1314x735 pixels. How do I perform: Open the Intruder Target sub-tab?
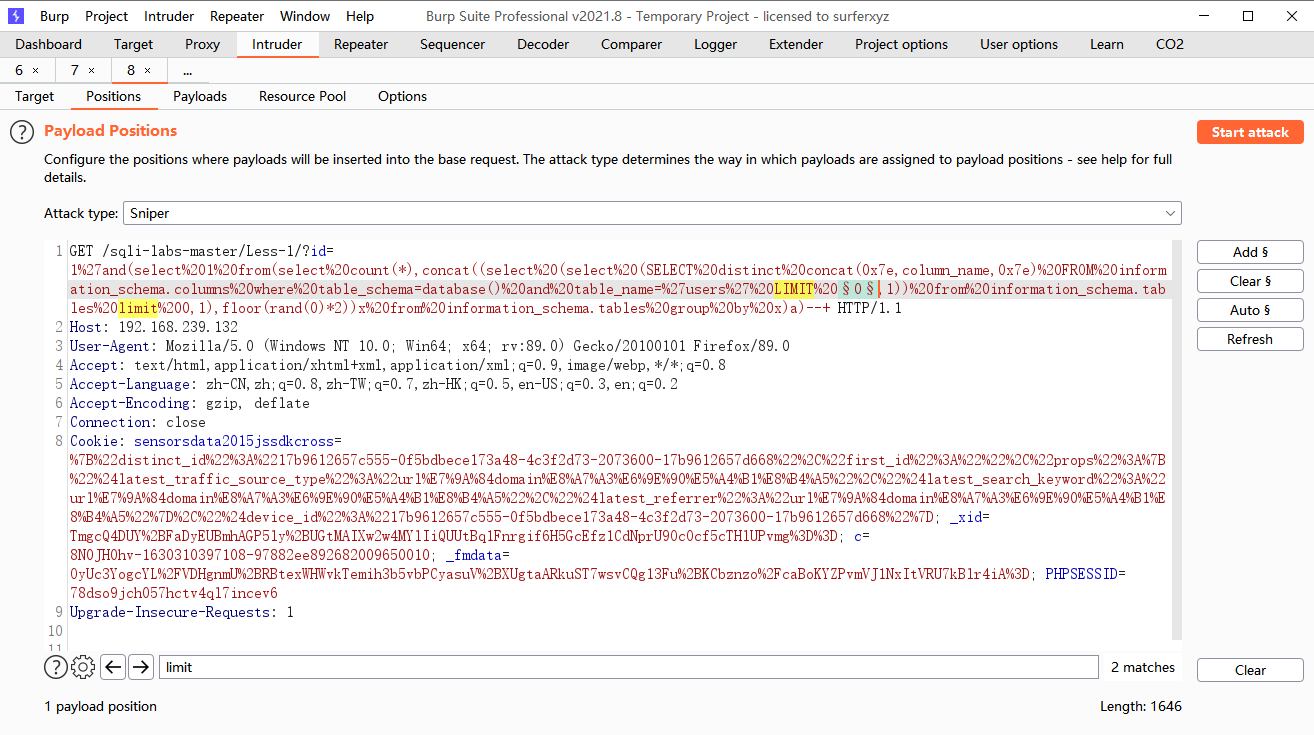(x=34, y=96)
